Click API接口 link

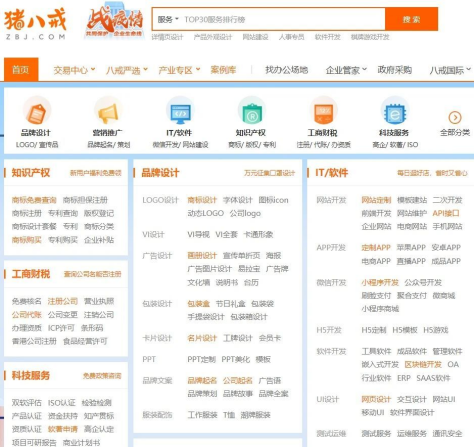(446, 213)
